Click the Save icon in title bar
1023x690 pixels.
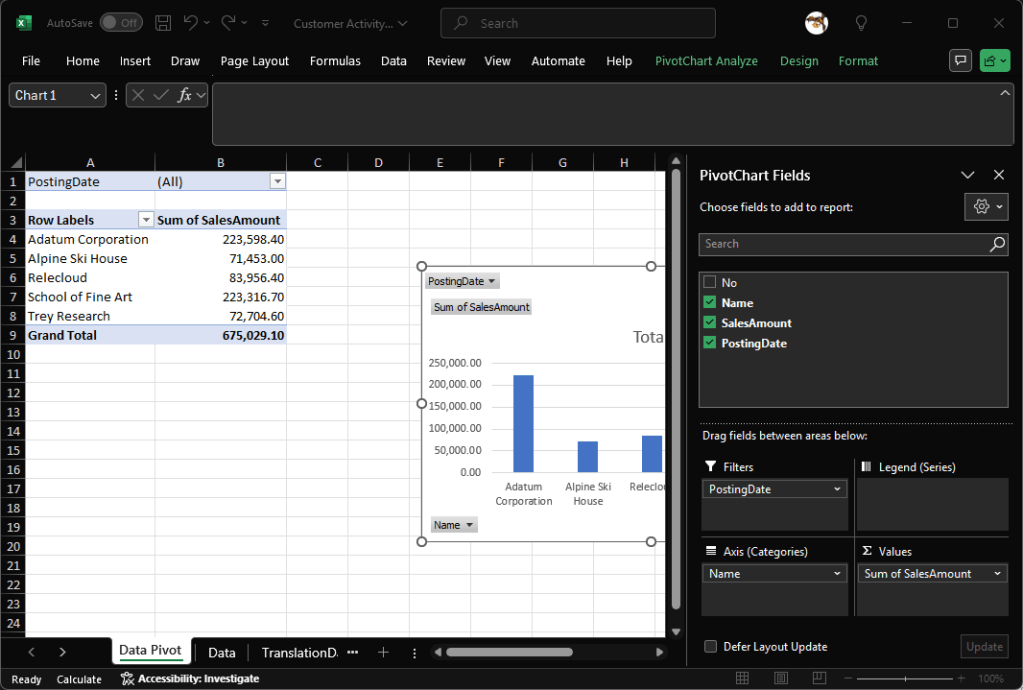(x=164, y=23)
